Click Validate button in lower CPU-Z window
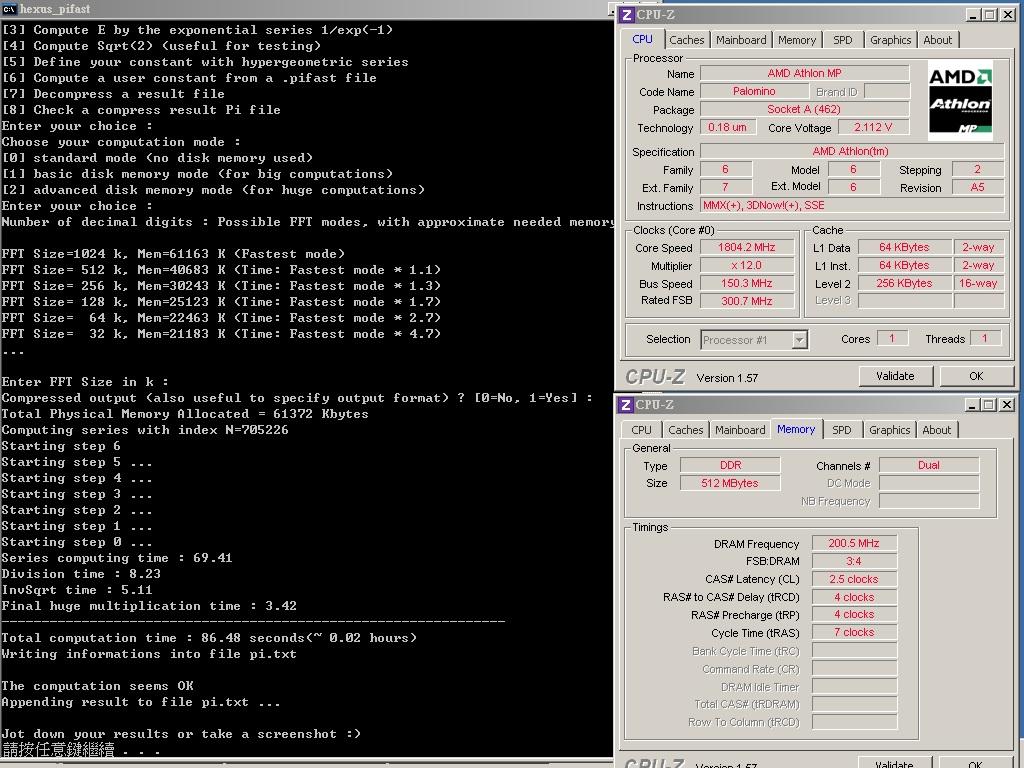Image resolution: width=1024 pixels, height=768 pixels. tap(894, 762)
